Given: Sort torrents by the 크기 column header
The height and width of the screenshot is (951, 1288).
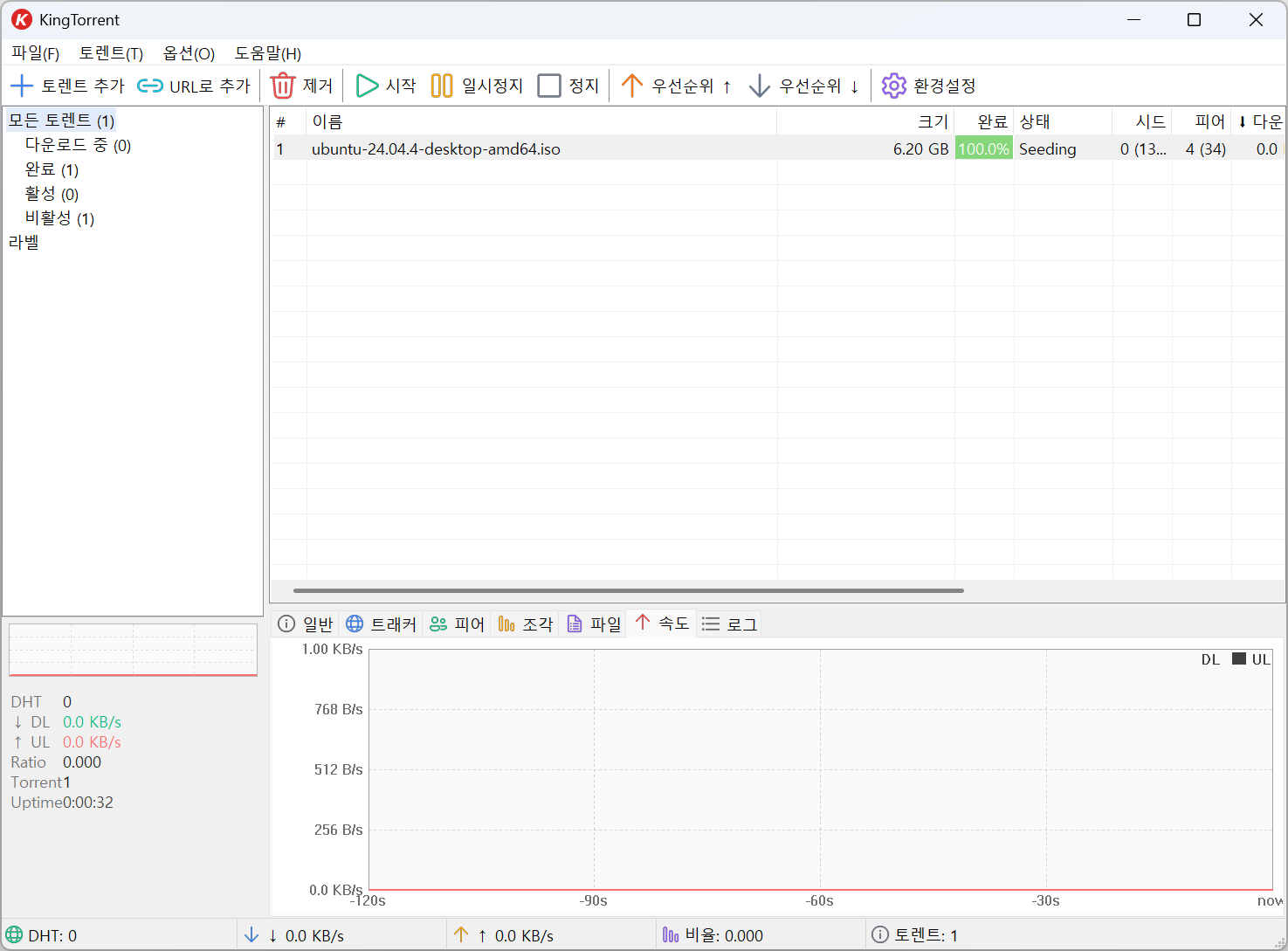Looking at the screenshot, I should point(932,121).
